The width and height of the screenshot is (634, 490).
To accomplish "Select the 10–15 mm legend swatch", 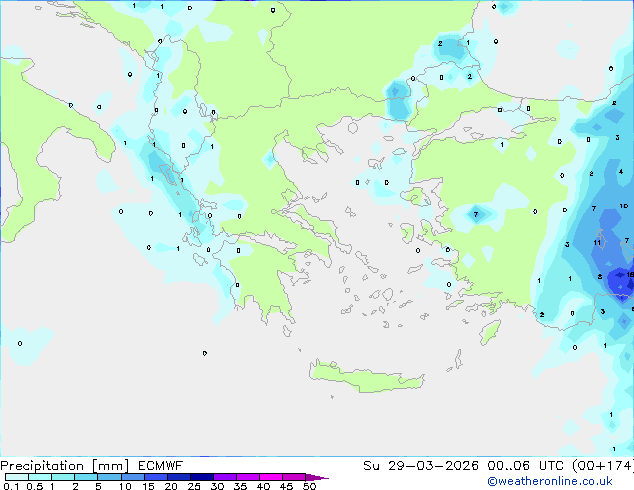I will (132, 477).
